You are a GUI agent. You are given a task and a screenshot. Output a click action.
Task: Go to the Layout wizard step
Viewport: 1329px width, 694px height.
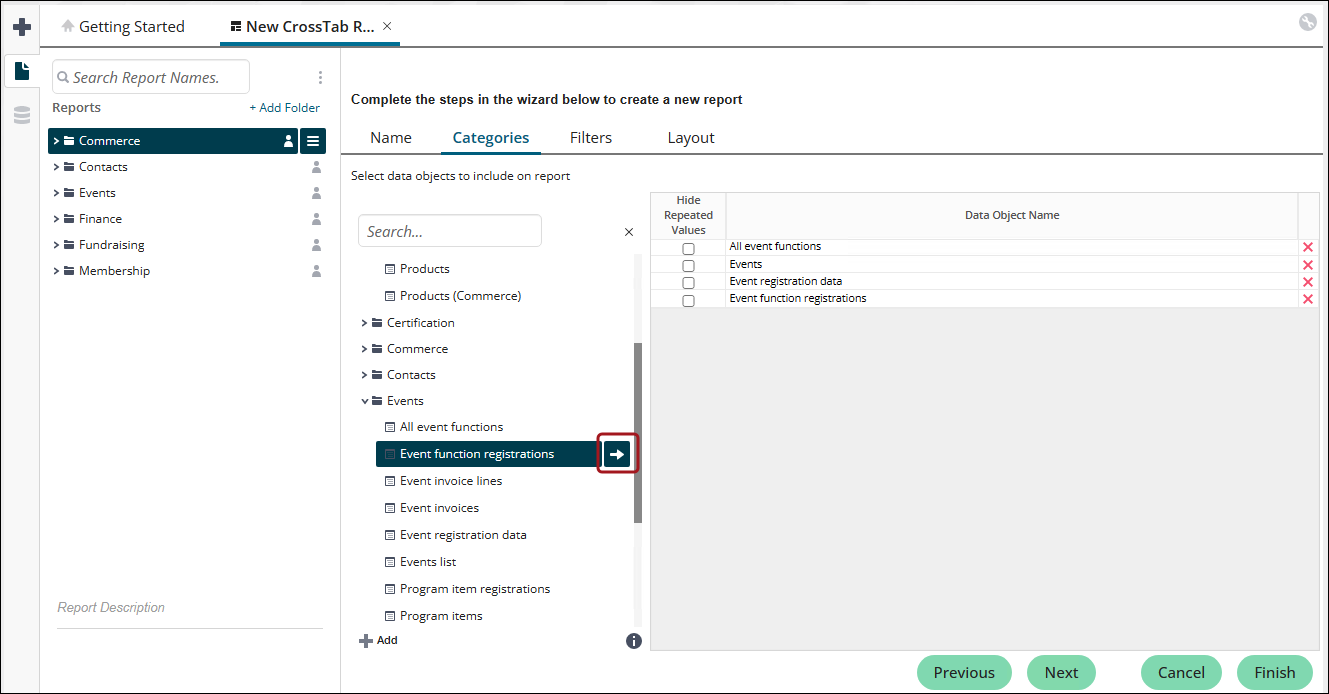(691, 138)
